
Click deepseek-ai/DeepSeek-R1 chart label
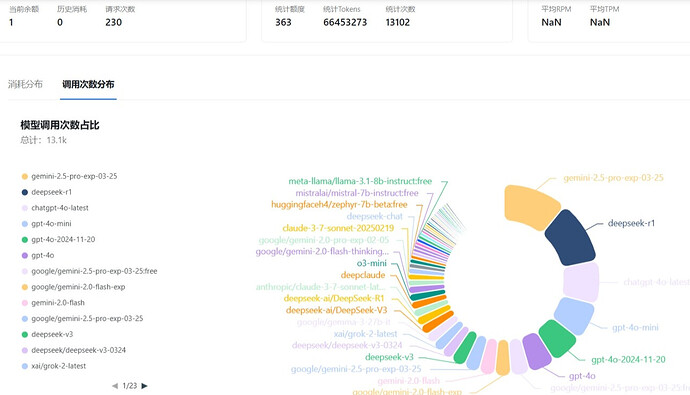[334, 299]
